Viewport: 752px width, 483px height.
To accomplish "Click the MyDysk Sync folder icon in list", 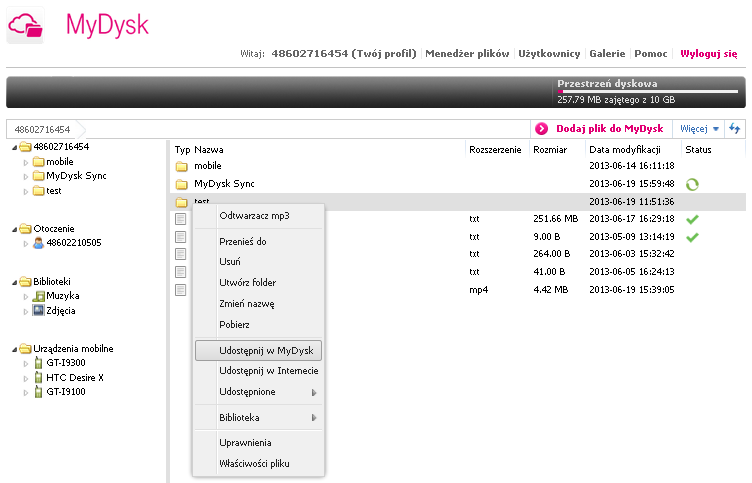I will tap(181, 184).
